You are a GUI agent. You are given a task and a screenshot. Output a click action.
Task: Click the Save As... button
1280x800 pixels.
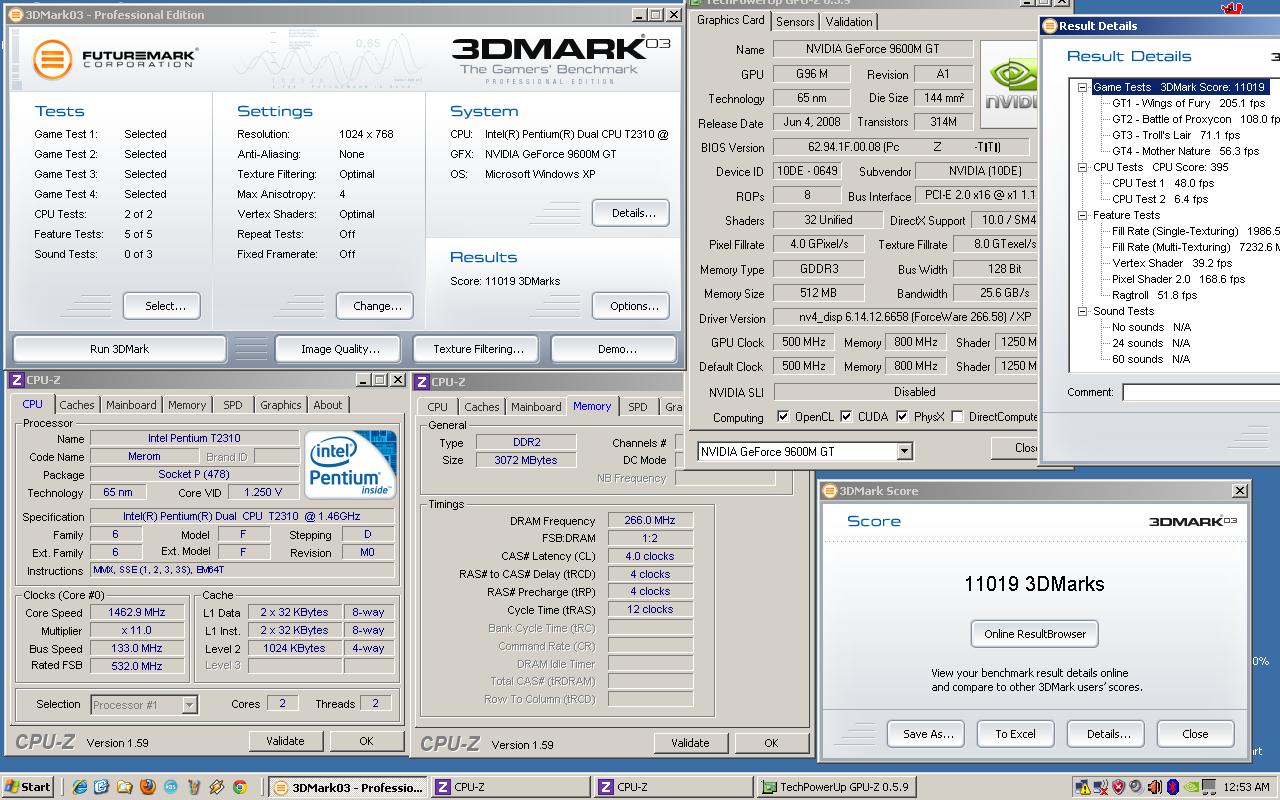click(x=926, y=734)
